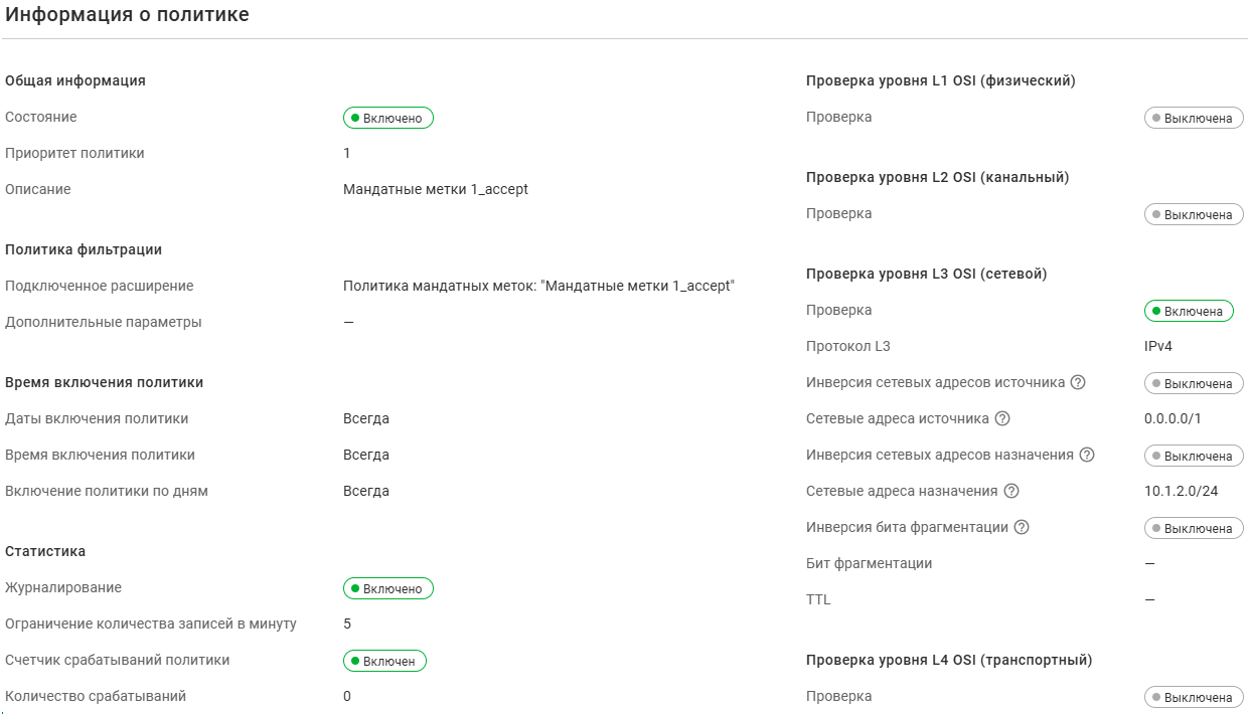Click the source address inversion 'Выключена' badge

(1193, 384)
